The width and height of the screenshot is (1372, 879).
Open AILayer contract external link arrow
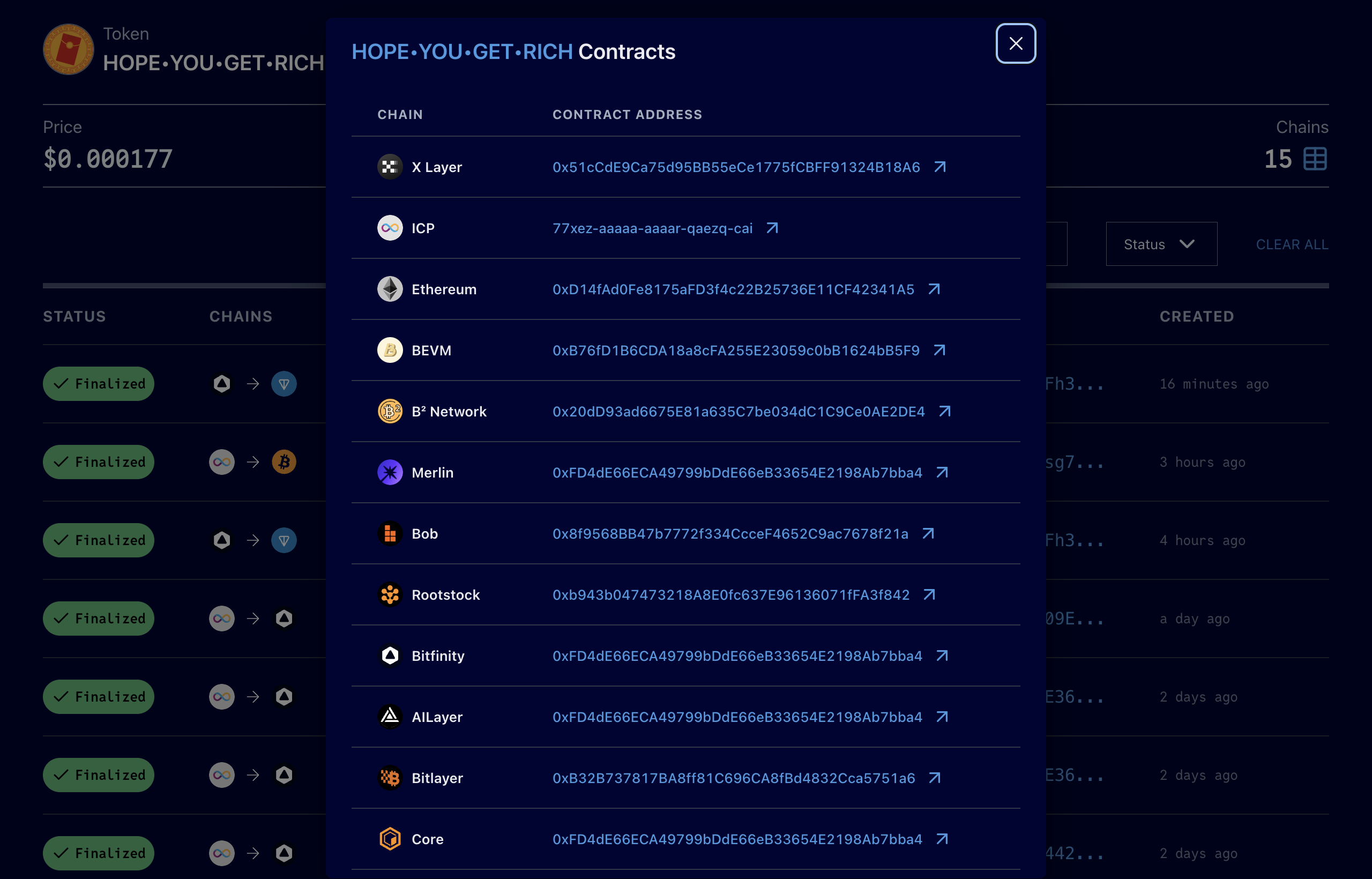pos(942,716)
